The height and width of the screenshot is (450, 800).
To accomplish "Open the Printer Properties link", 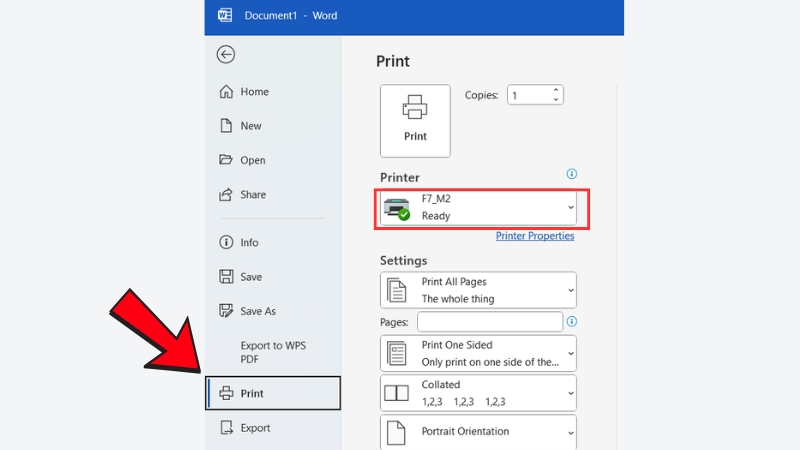I will 535,236.
